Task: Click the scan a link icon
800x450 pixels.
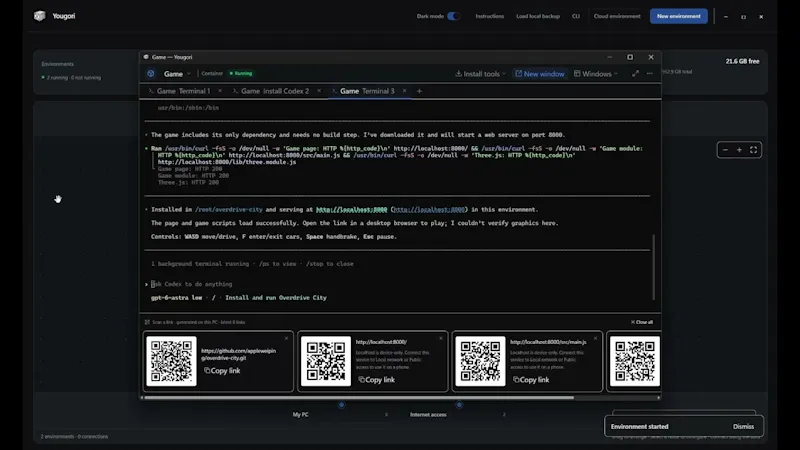Action: click(x=147, y=322)
